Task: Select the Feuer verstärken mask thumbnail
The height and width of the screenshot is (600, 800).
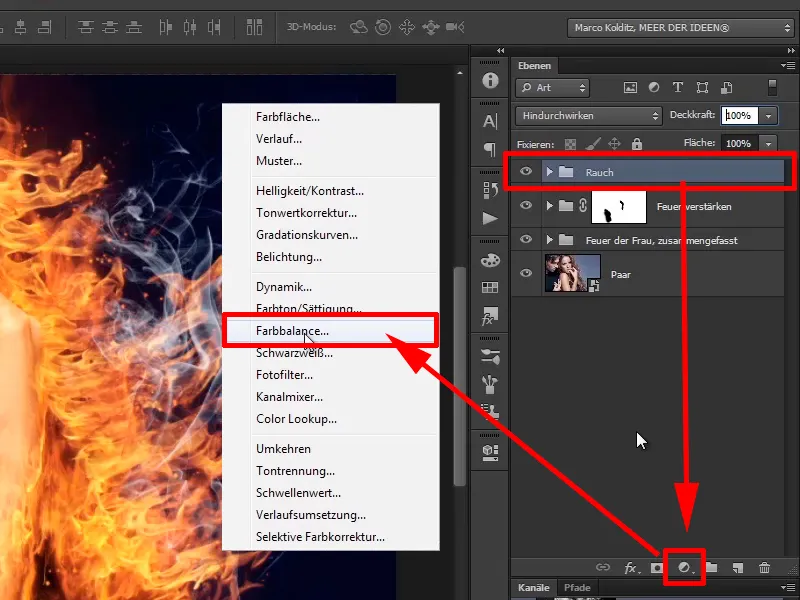Action: point(619,207)
